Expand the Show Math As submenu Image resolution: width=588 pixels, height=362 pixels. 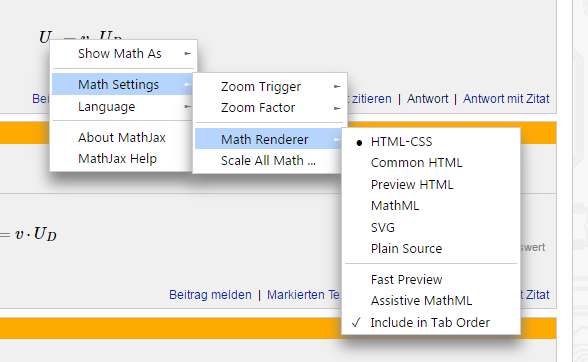pos(123,54)
